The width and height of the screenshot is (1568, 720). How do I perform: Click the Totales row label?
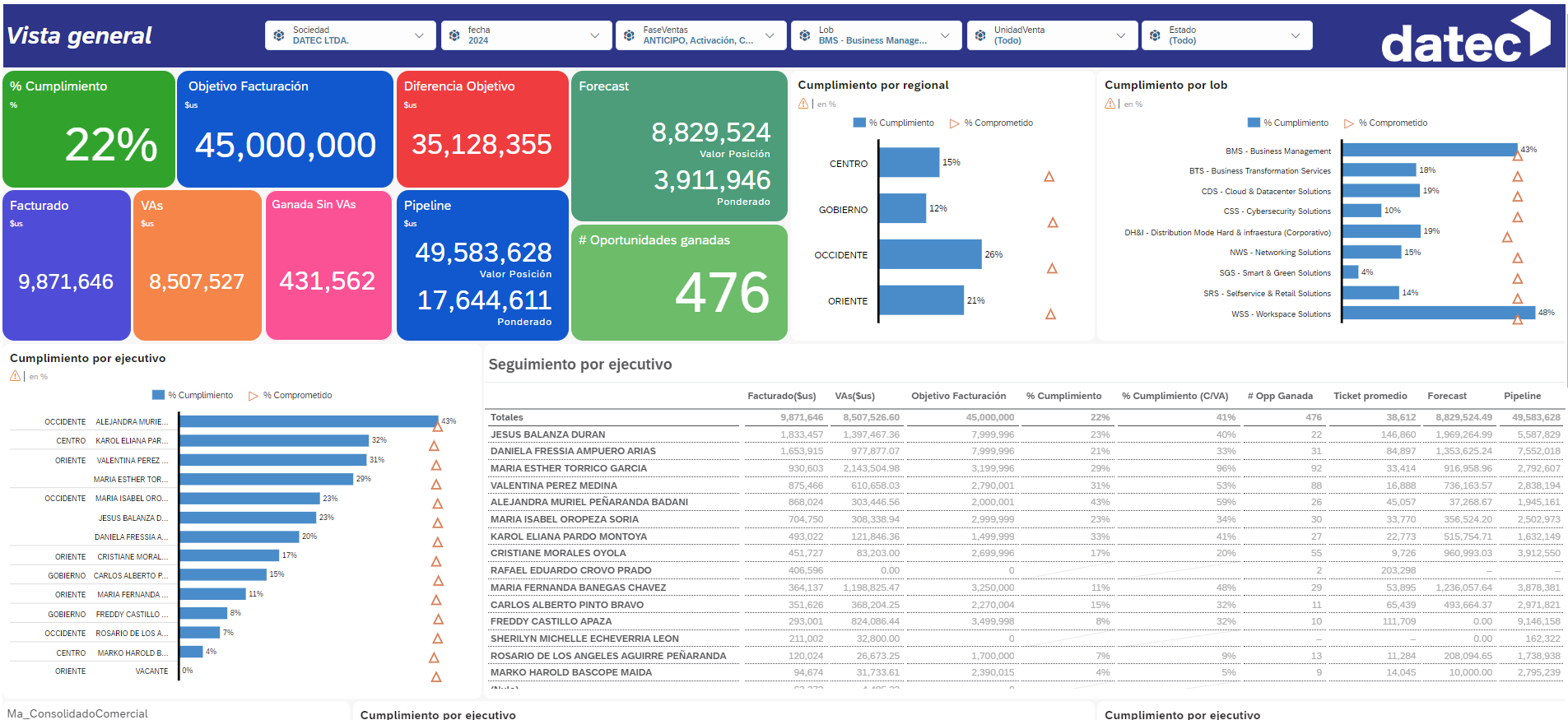coord(507,417)
